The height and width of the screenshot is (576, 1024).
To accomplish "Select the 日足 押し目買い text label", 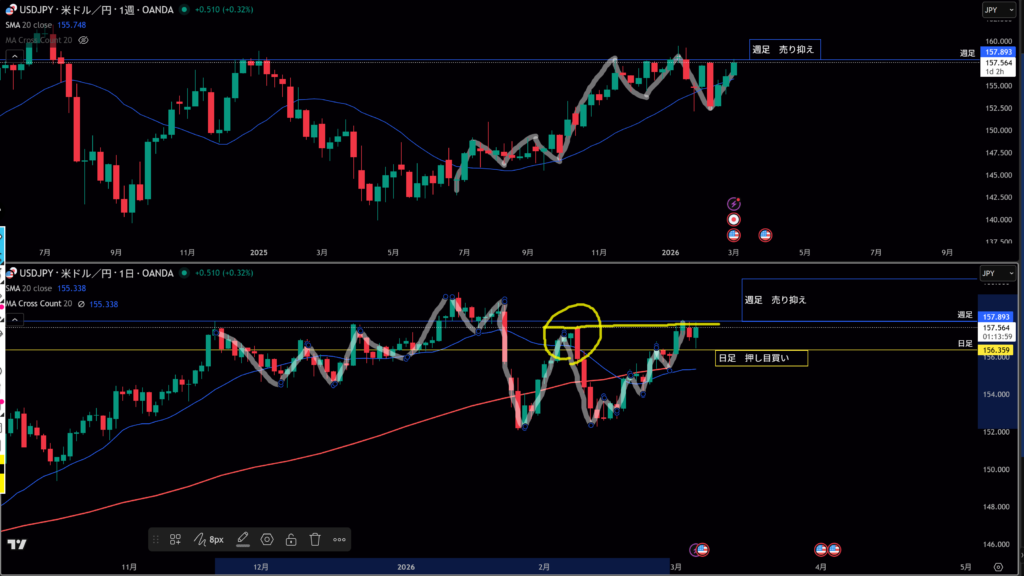I will [x=759, y=358].
